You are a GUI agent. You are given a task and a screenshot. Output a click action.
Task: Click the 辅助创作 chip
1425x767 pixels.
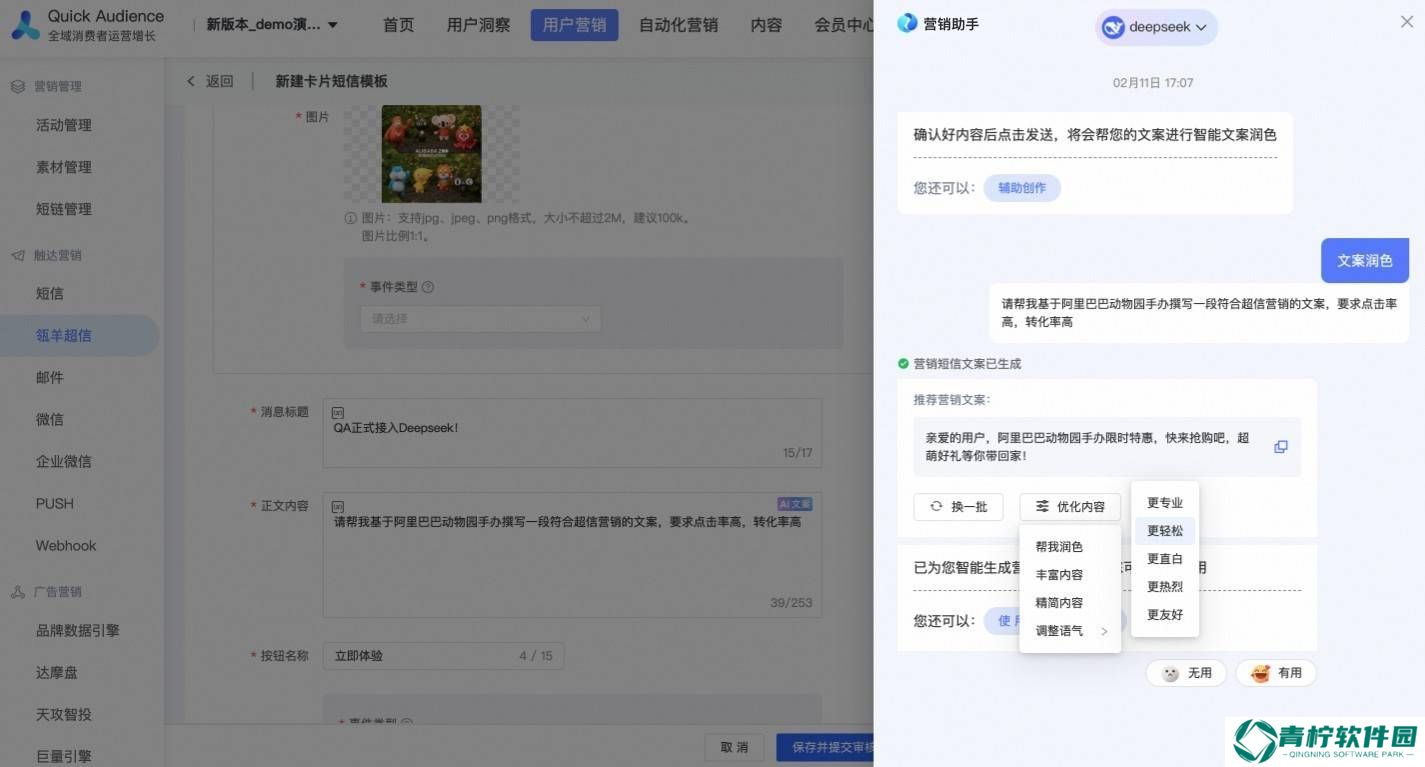tap(1022, 188)
